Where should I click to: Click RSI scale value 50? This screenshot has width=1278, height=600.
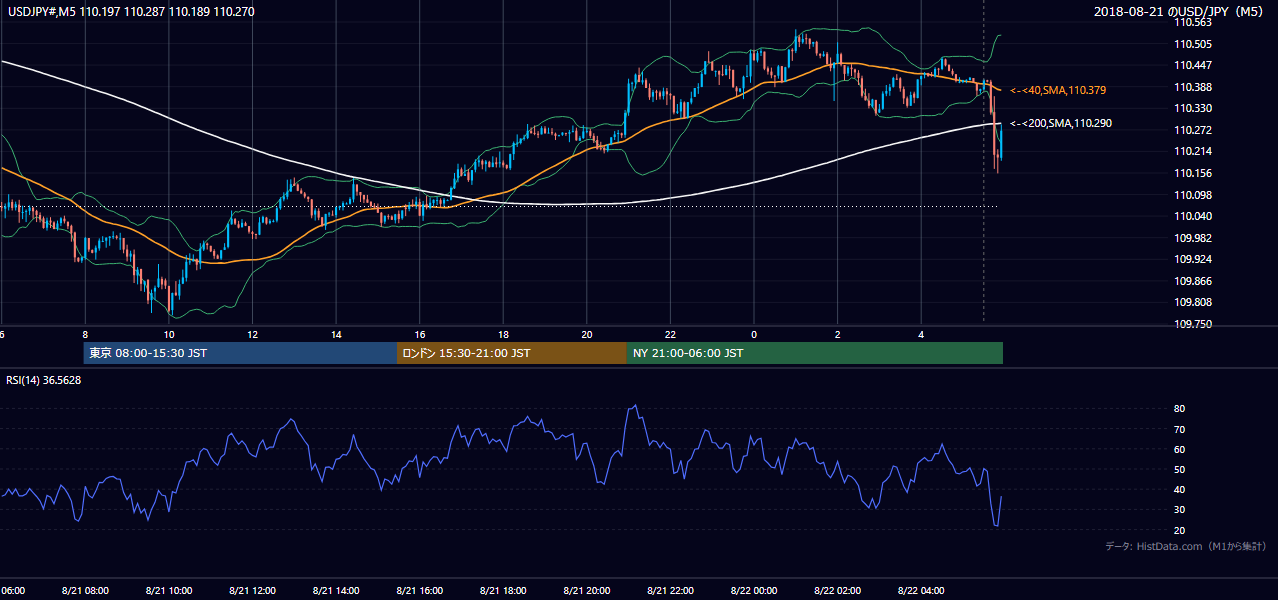tap(1180, 469)
